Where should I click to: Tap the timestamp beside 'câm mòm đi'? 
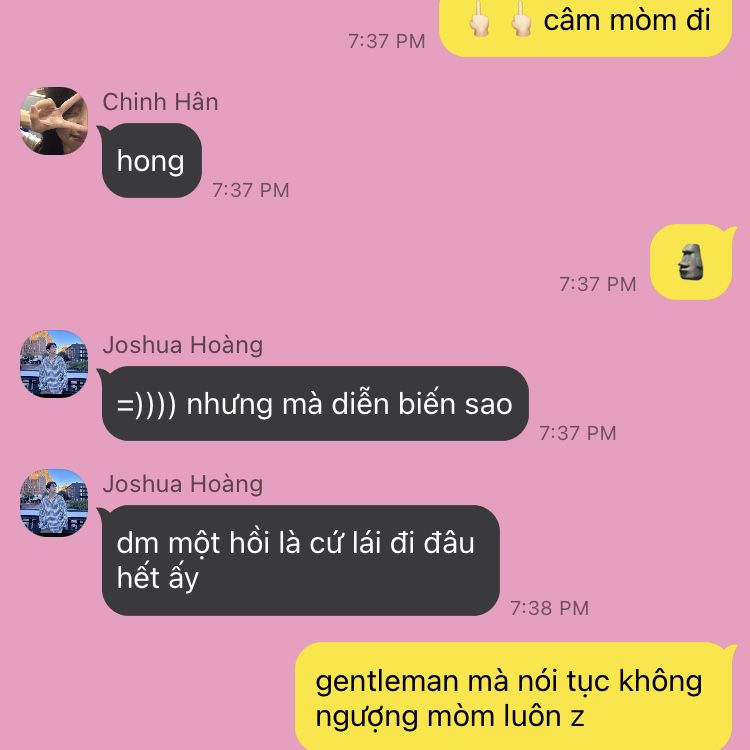(x=386, y=41)
